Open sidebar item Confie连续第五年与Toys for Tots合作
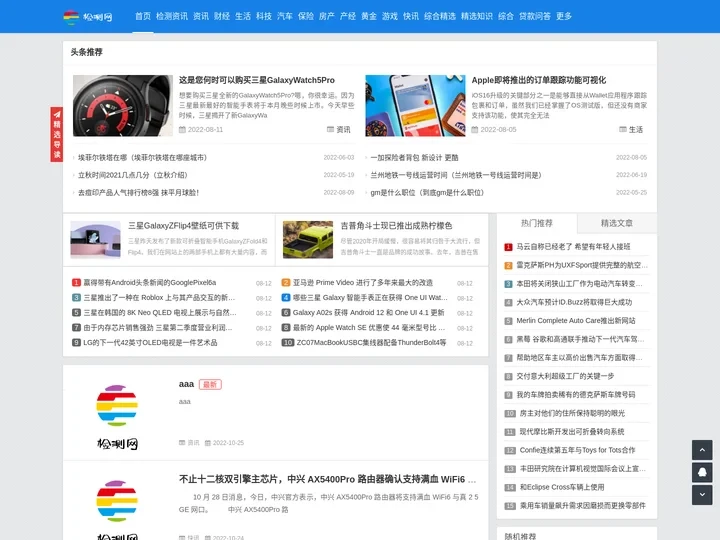The width and height of the screenshot is (720, 540). (x=577, y=450)
